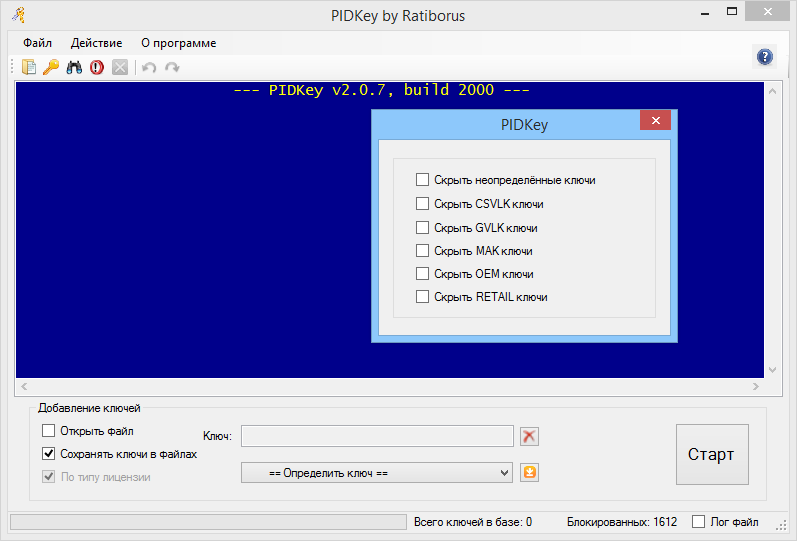Image resolution: width=797 pixels, height=541 pixels.
Task: Click the documents copy icon in toolbar
Action: (x=29, y=67)
